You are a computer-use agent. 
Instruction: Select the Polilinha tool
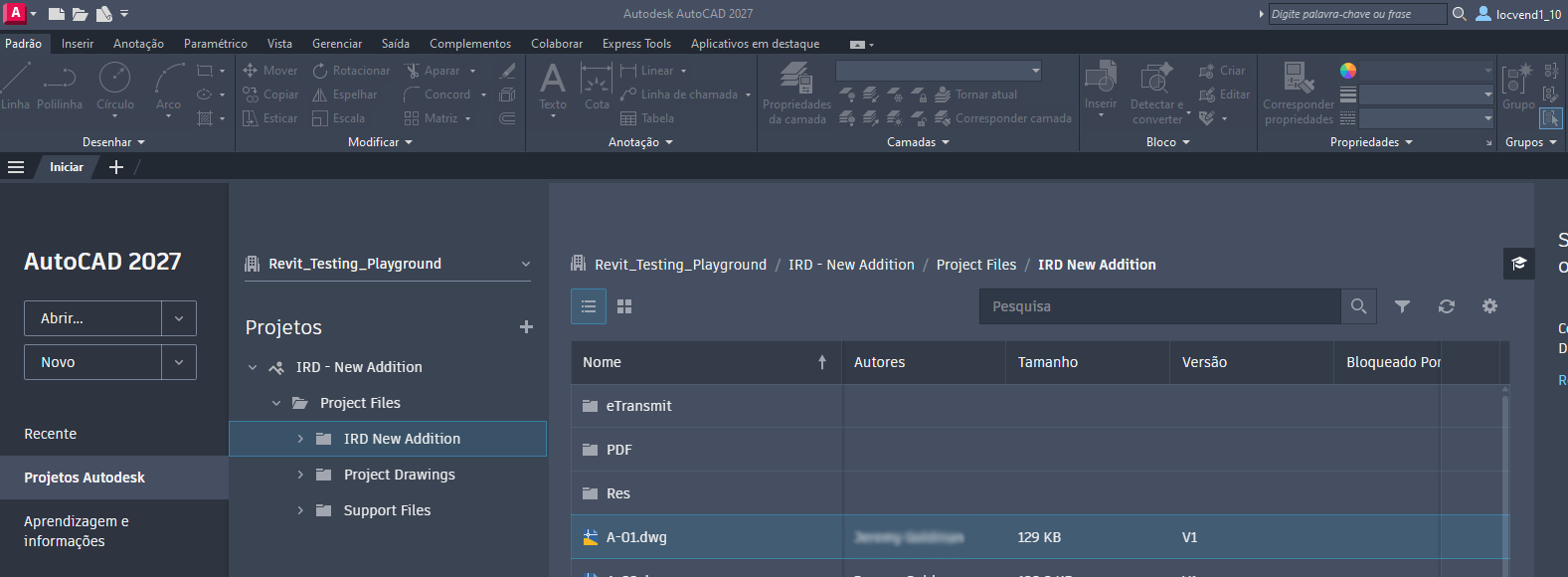click(60, 86)
